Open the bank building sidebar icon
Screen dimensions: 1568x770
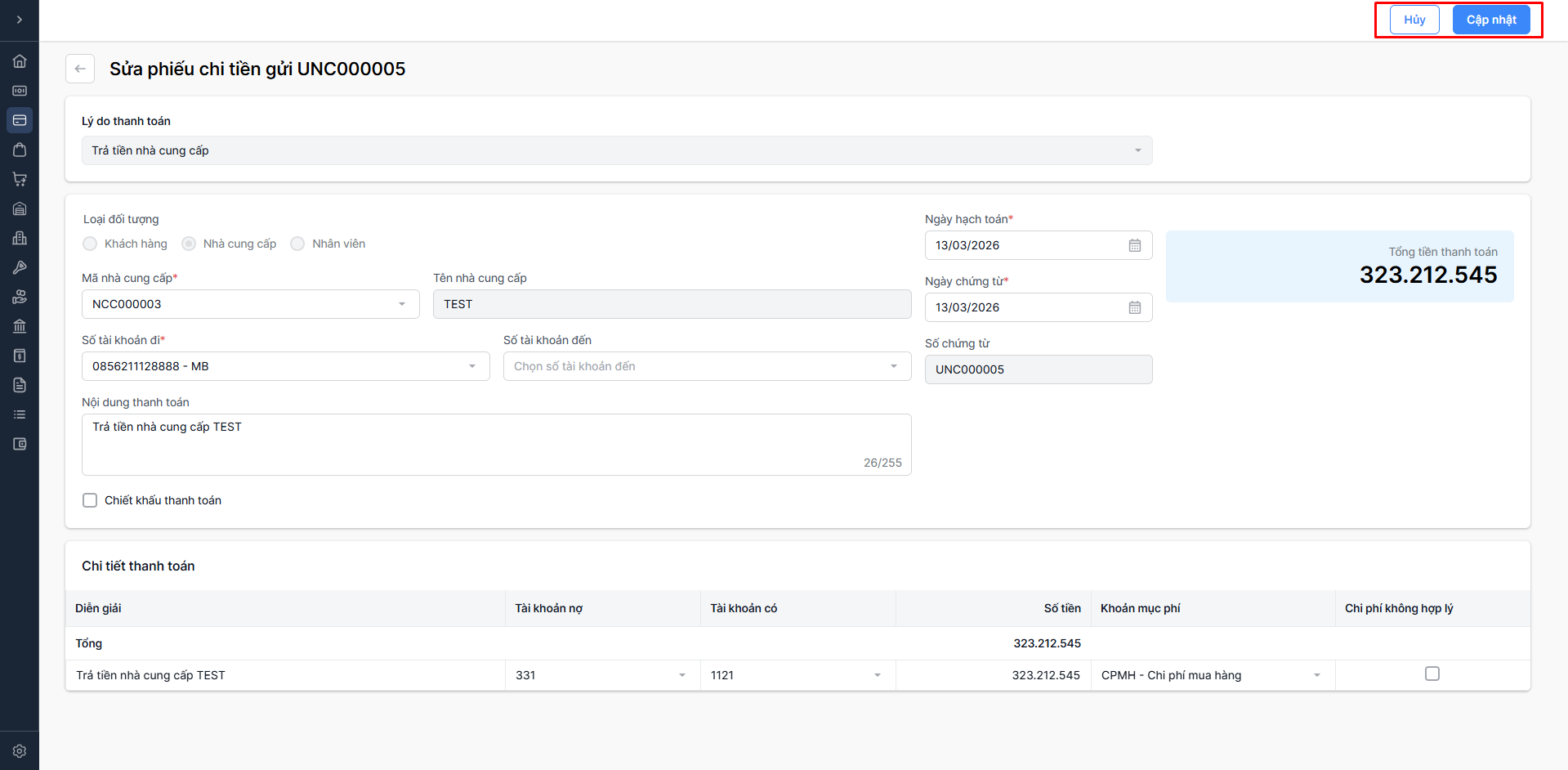(x=20, y=326)
